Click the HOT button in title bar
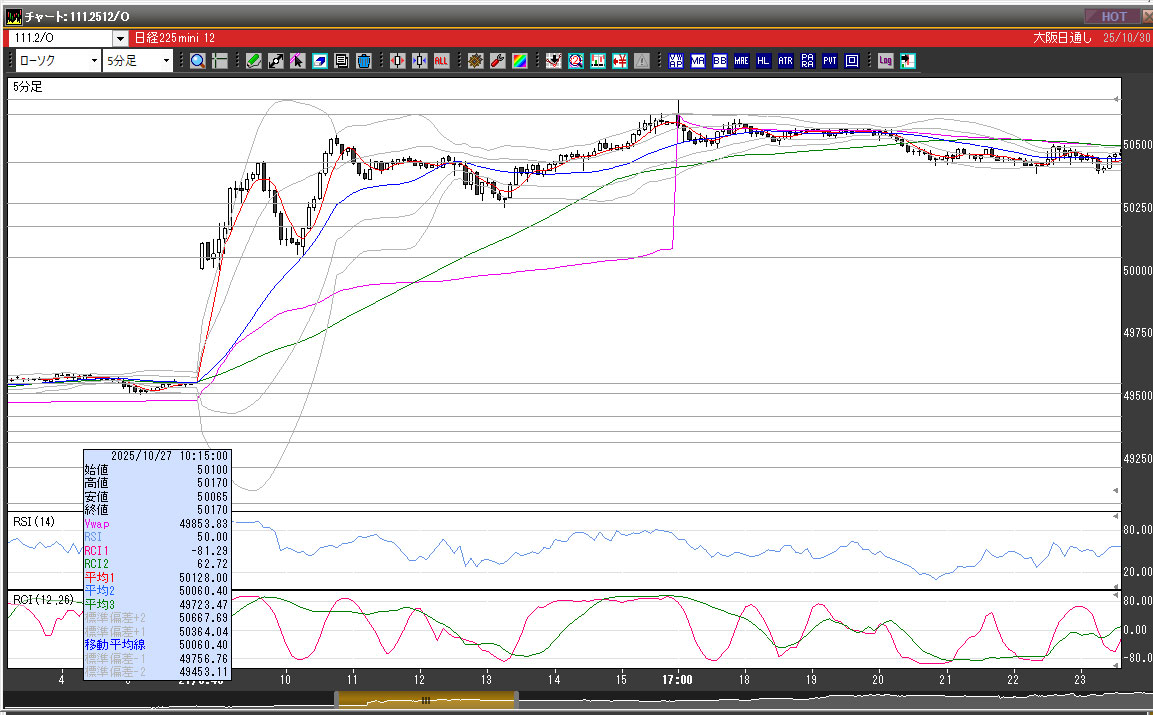The width and height of the screenshot is (1153, 715). point(1113,16)
